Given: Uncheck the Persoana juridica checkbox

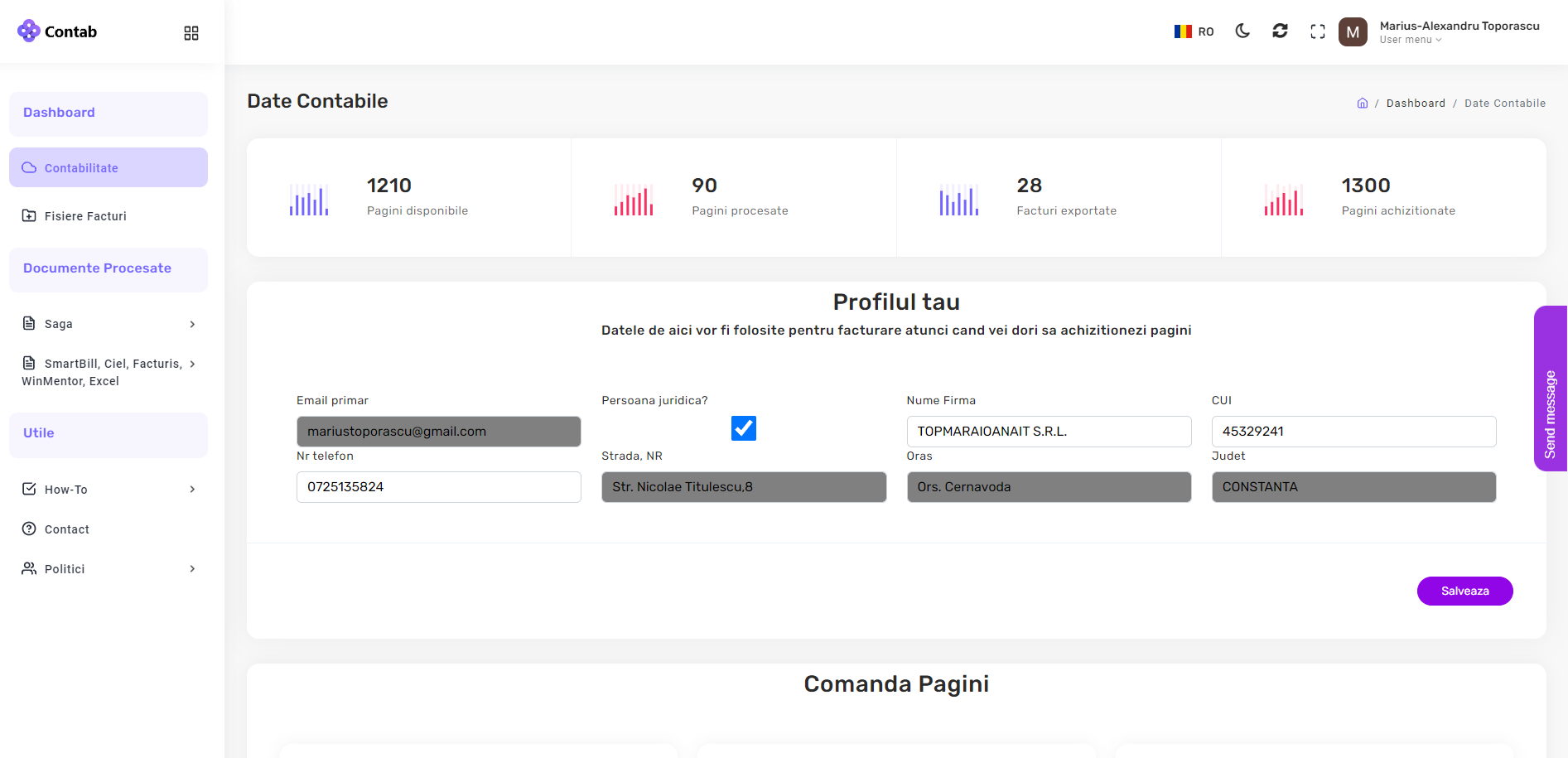Looking at the screenshot, I should pyautogui.click(x=744, y=428).
